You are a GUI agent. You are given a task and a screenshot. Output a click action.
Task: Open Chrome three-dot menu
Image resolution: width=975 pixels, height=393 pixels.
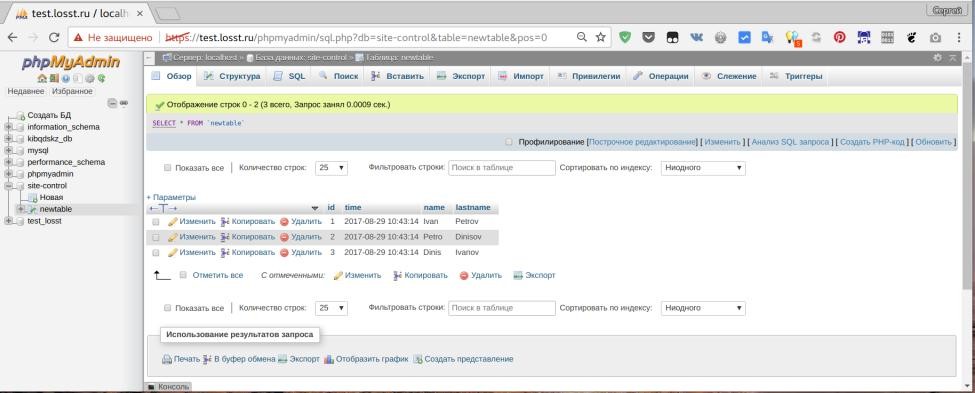[x=959, y=37]
